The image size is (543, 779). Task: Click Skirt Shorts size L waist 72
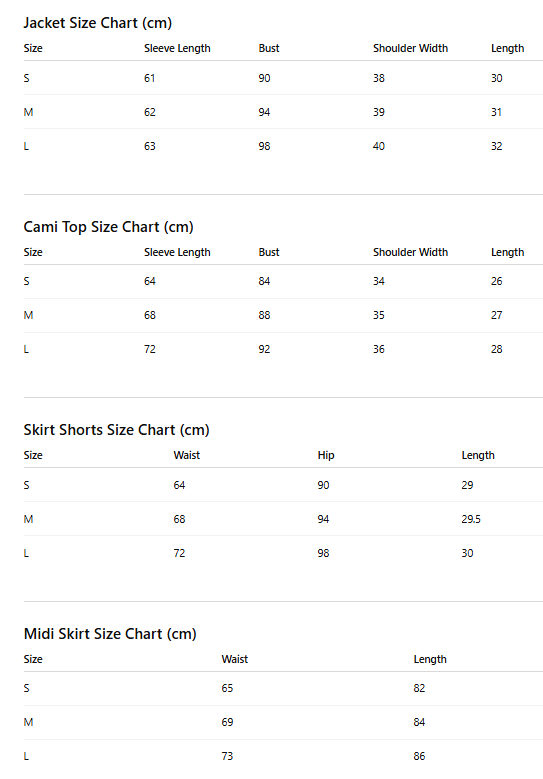coord(179,553)
